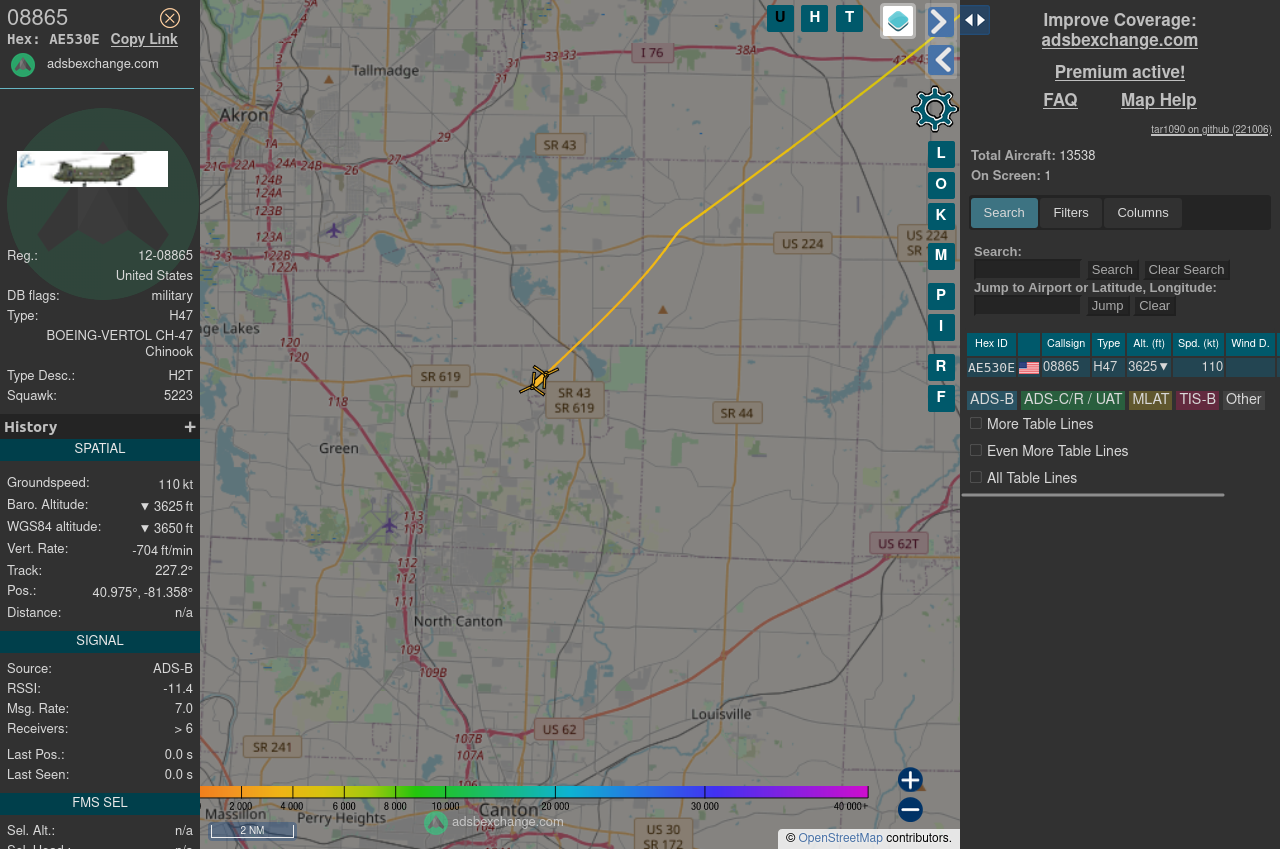Enable All Table Lines checkbox
The width and height of the screenshot is (1280, 849).
tap(976, 478)
